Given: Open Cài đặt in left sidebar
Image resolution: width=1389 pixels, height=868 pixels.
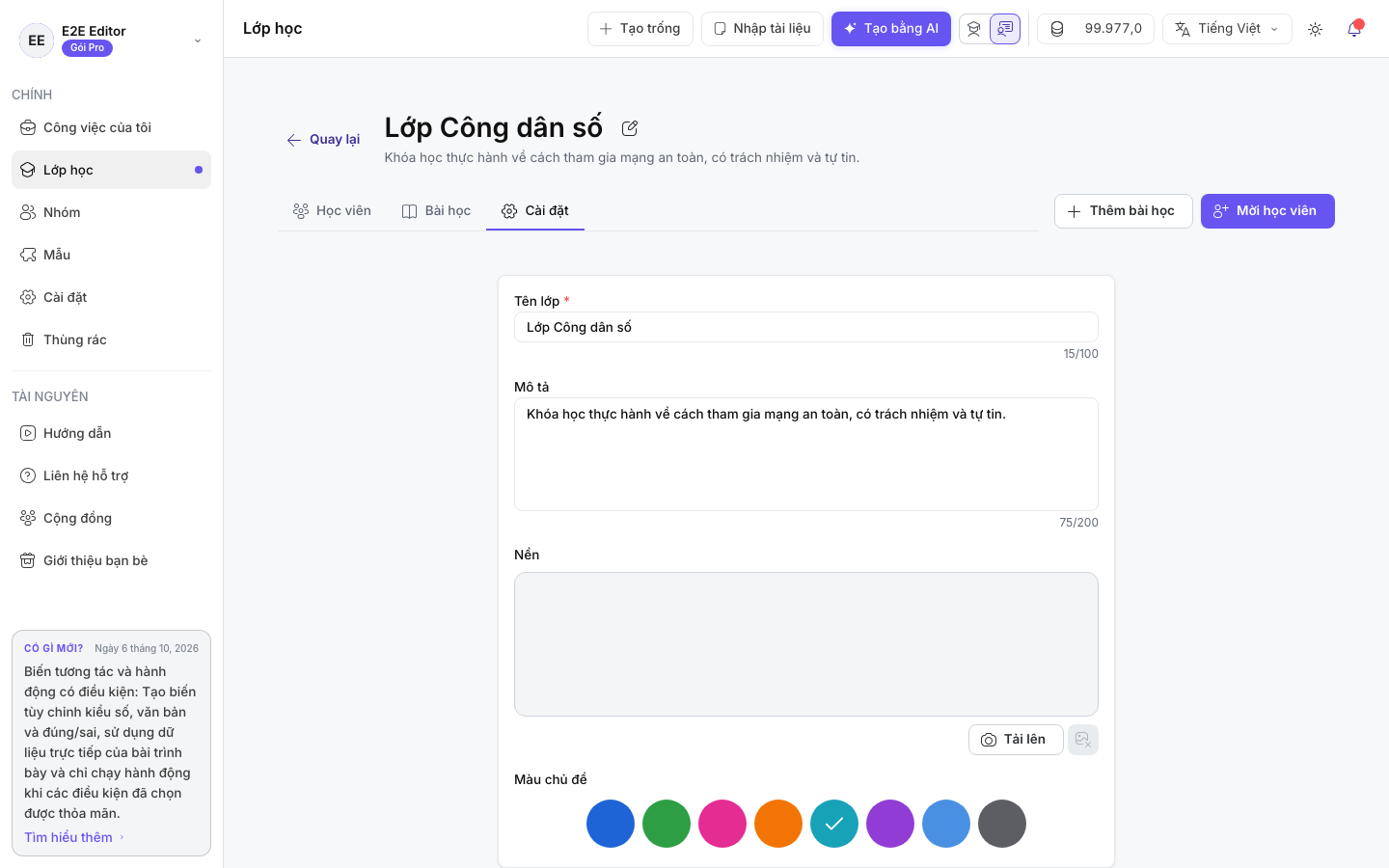Looking at the screenshot, I should pyautogui.click(x=111, y=297).
